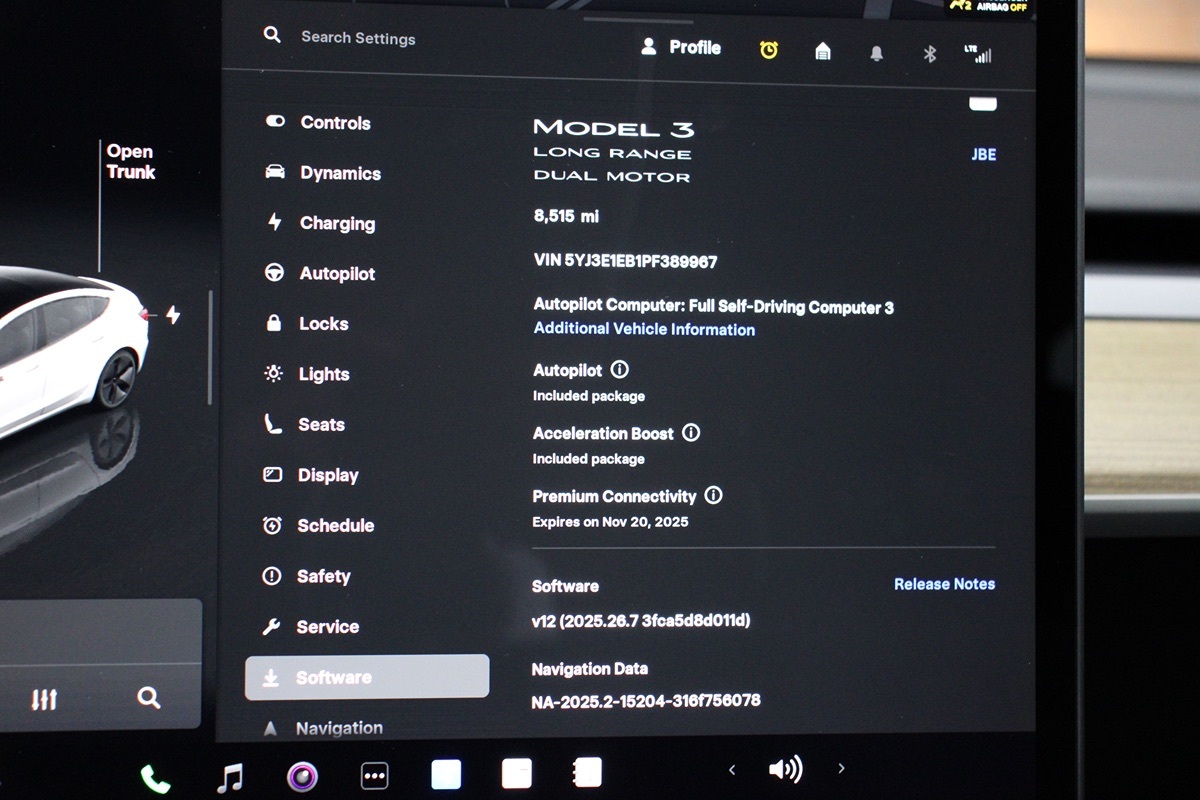Show info for Premium Connectivity

[x=713, y=495]
